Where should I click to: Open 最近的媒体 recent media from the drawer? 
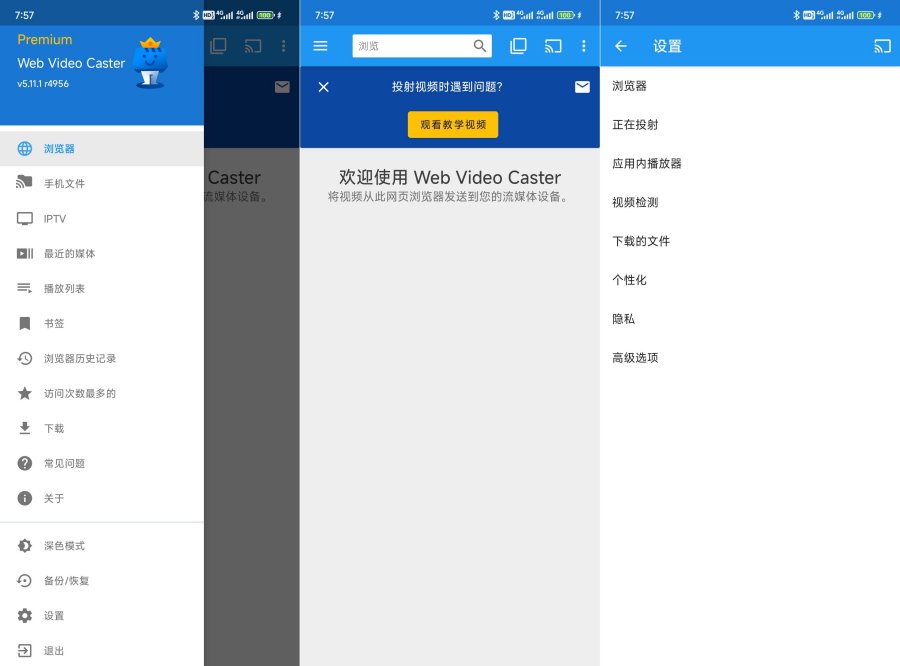[79, 253]
